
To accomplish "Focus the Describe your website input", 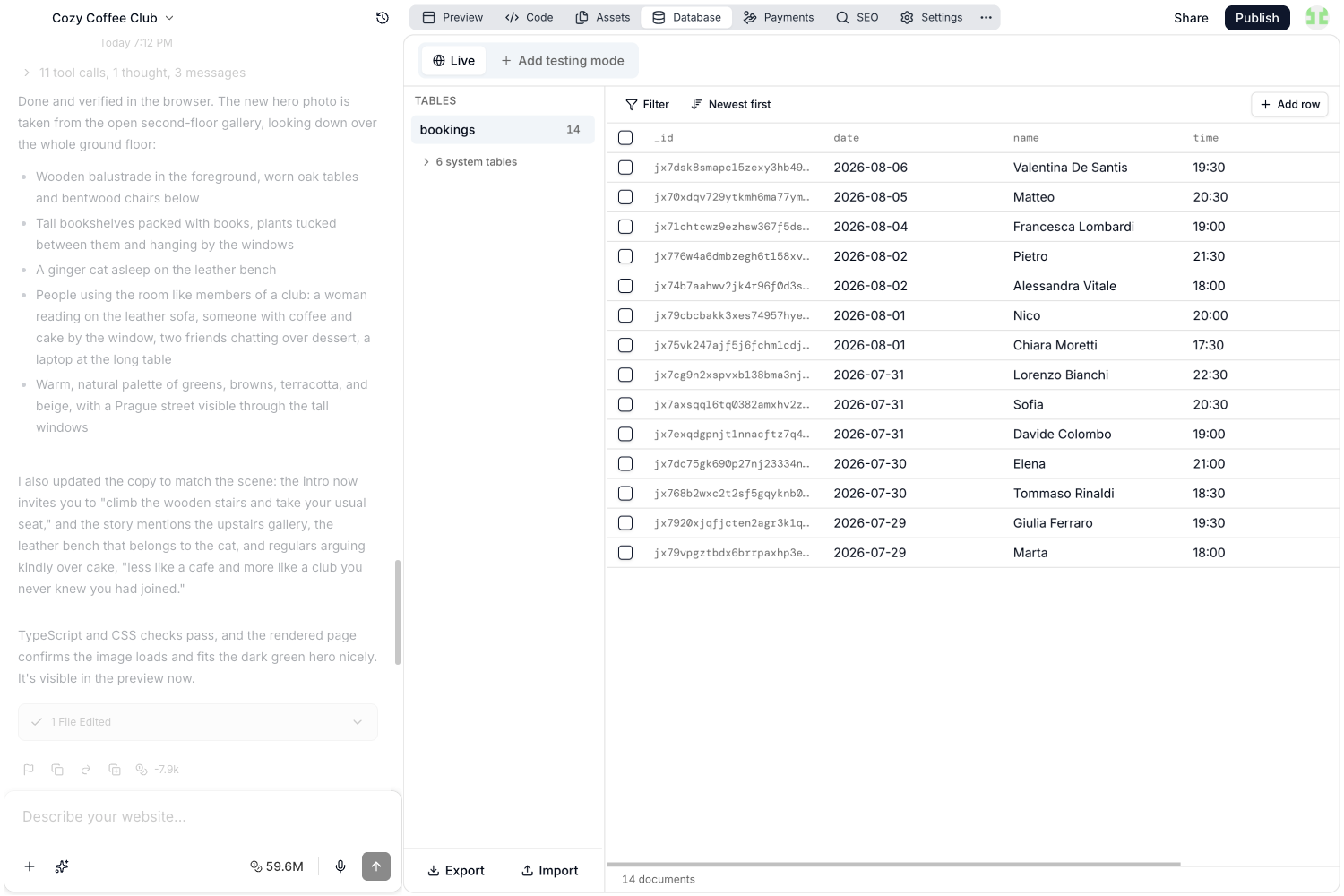I will 202,816.
